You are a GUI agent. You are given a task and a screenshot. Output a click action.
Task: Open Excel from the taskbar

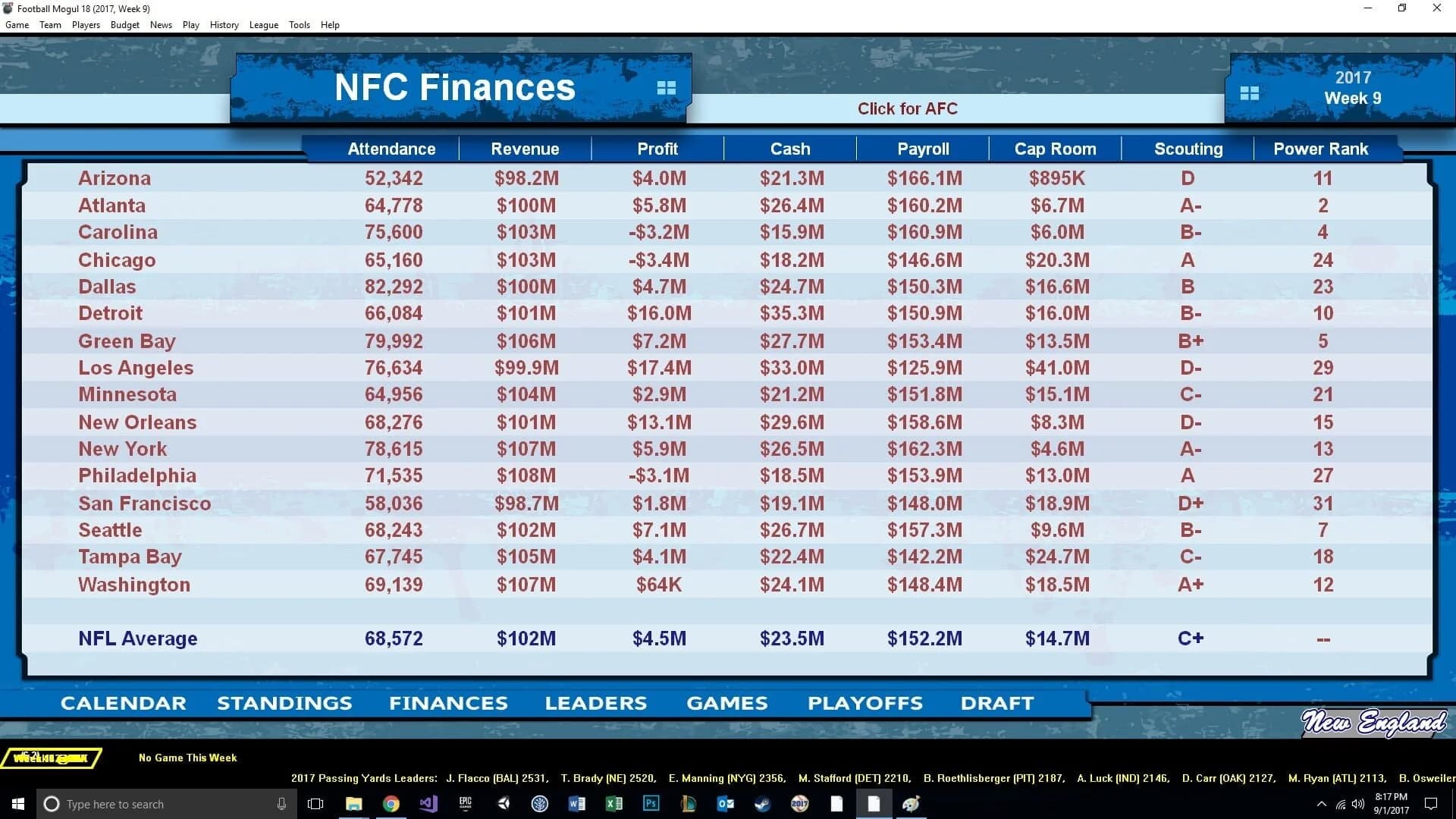pyautogui.click(x=614, y=804)
